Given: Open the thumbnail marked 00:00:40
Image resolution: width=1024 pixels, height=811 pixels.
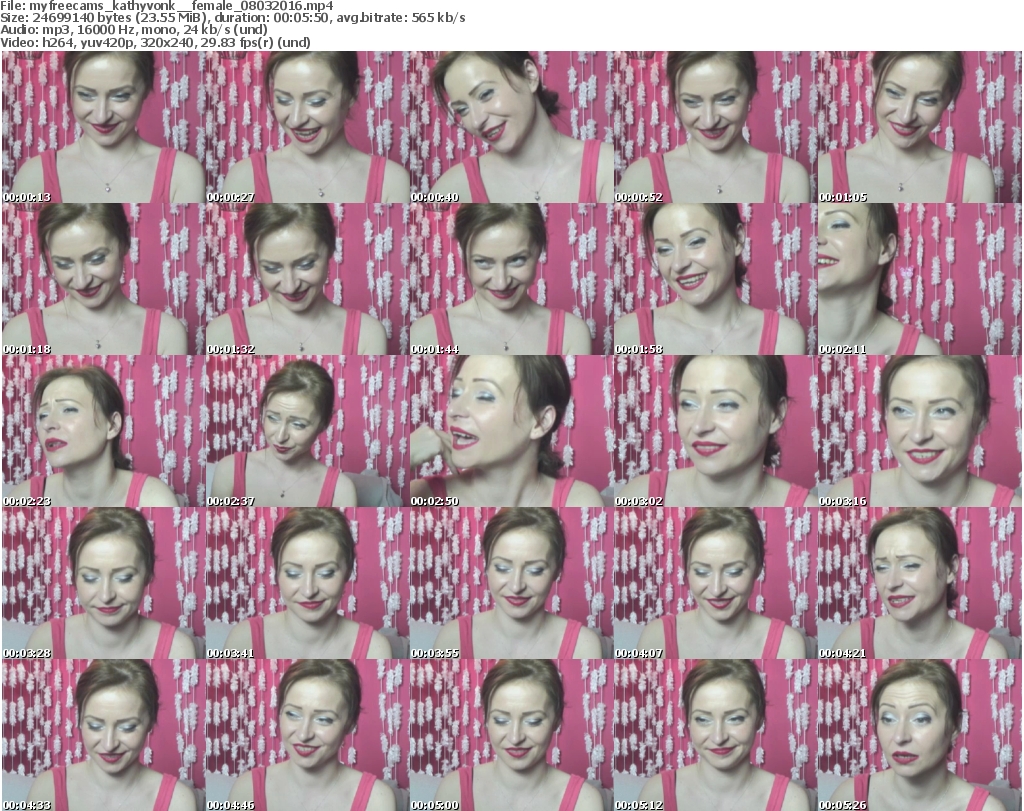Looking at the screenshot, I should (x=511, y=127).
